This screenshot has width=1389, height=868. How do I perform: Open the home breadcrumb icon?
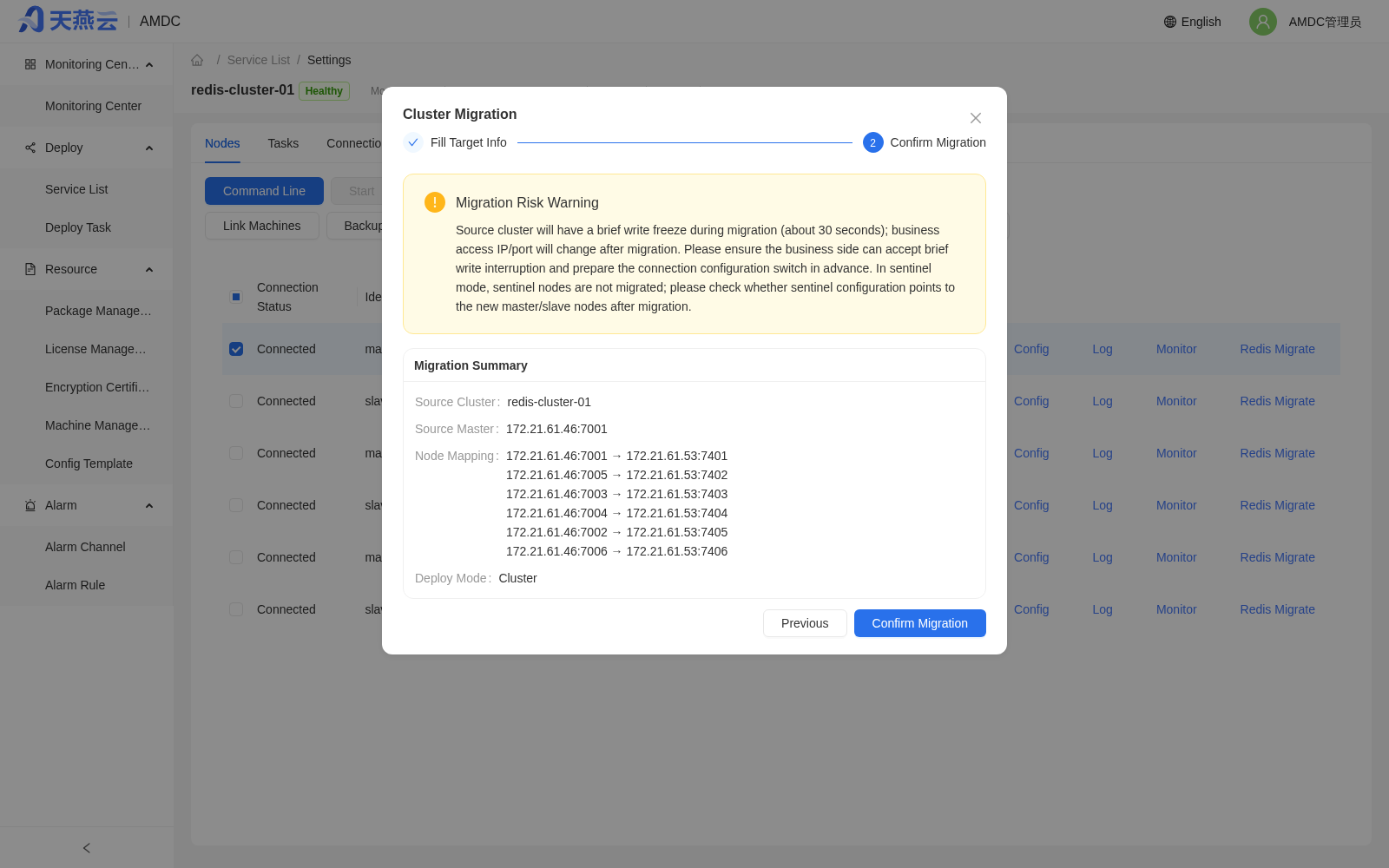coord(197,60)
